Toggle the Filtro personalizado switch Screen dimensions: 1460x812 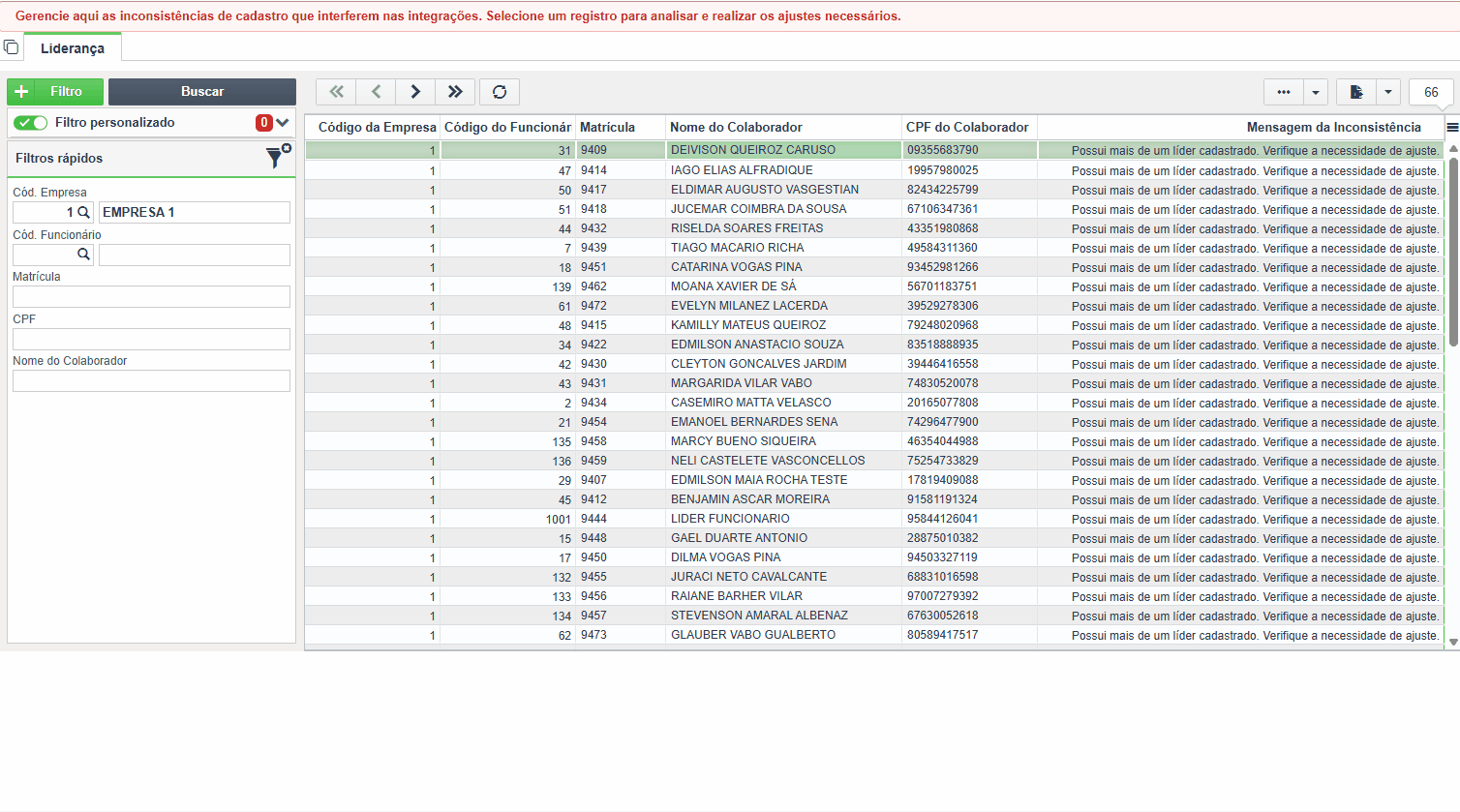tap(31, 123)
